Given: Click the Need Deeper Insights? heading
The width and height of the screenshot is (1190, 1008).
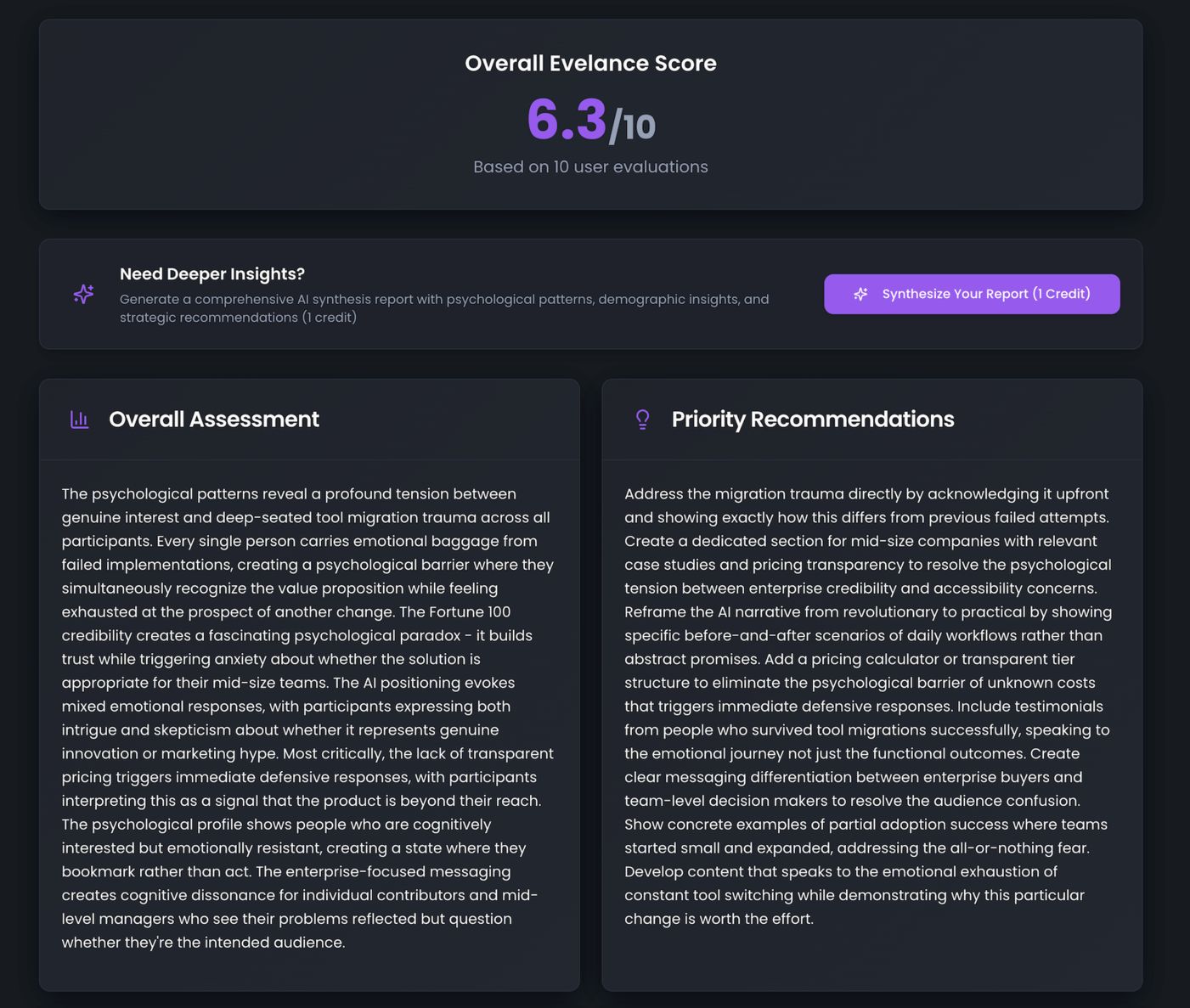Looking at the screenshot, I should point(211,274).
